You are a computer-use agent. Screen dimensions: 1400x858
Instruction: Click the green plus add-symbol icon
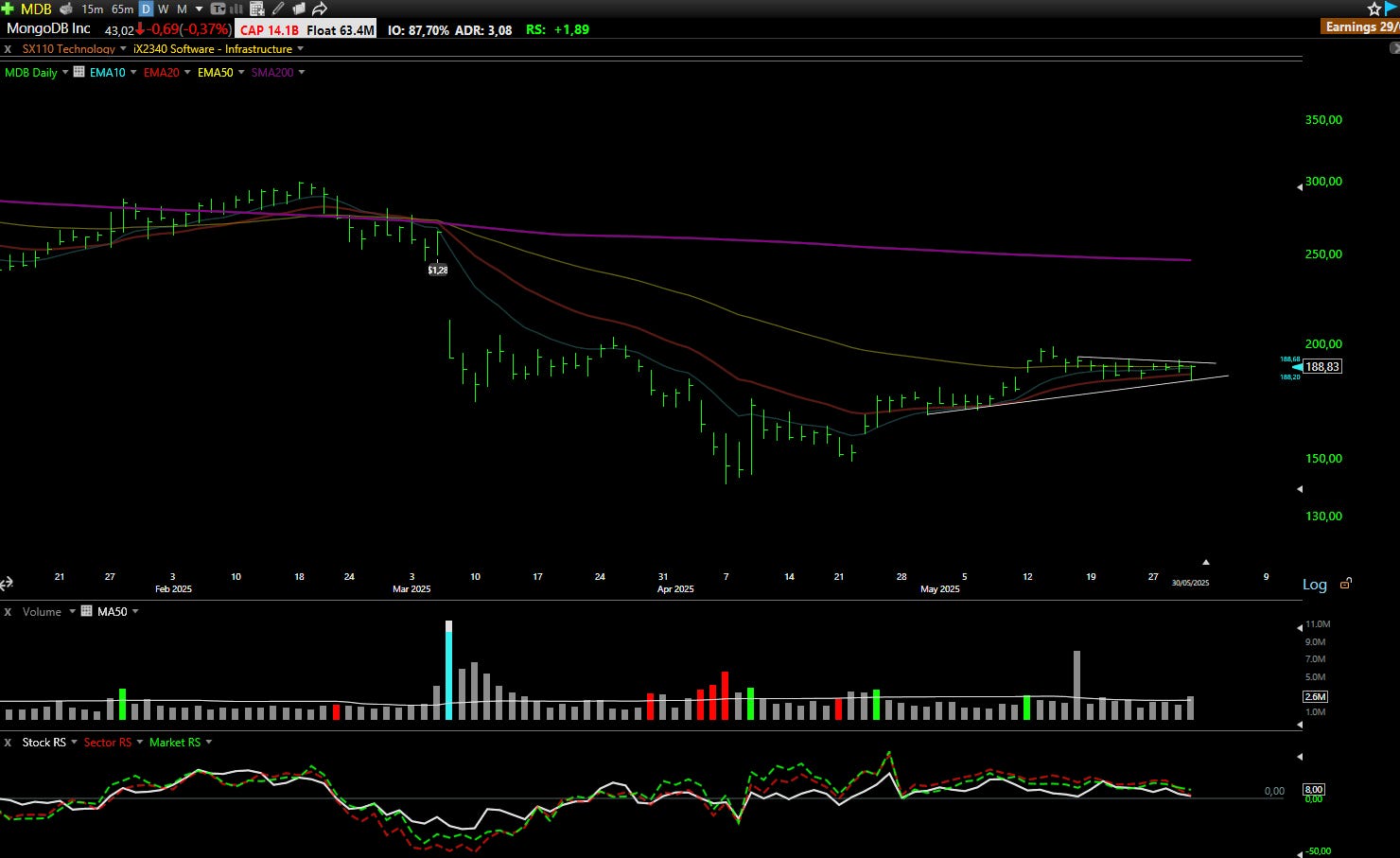pyautogui.click(x=8, y=9)
